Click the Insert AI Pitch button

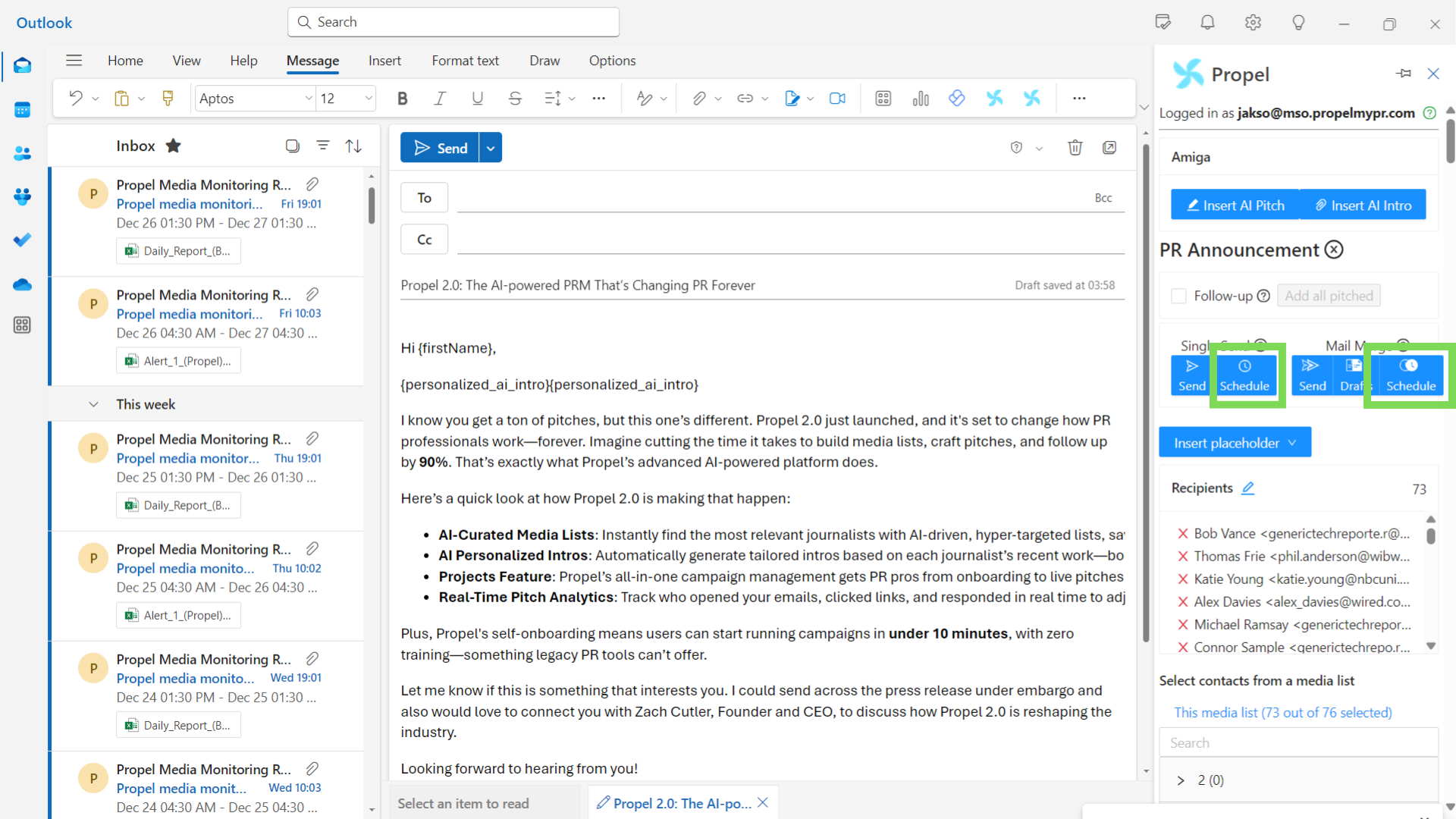coord(1235,205)
